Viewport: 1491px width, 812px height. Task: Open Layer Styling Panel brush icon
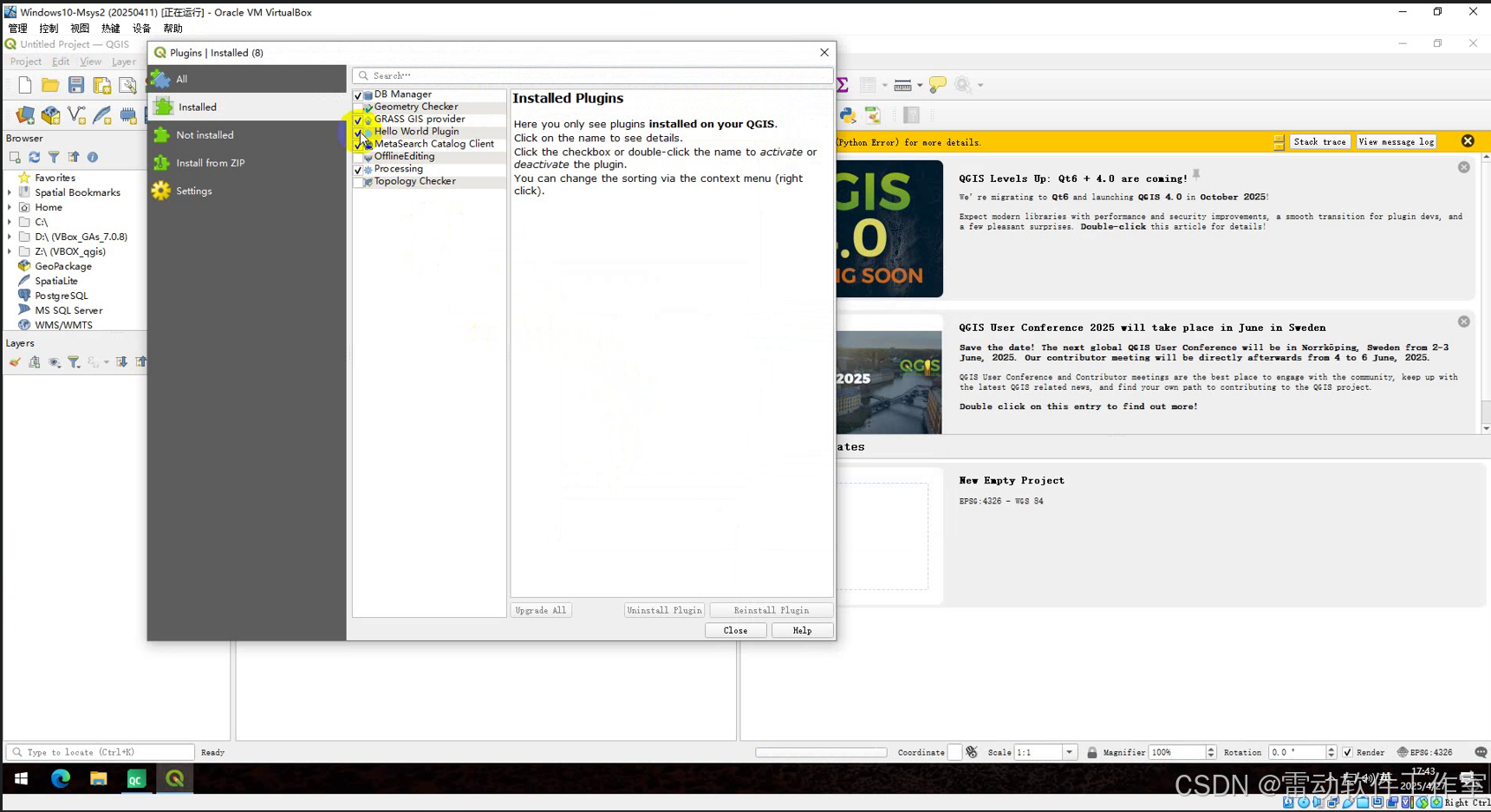coord(15,362)
